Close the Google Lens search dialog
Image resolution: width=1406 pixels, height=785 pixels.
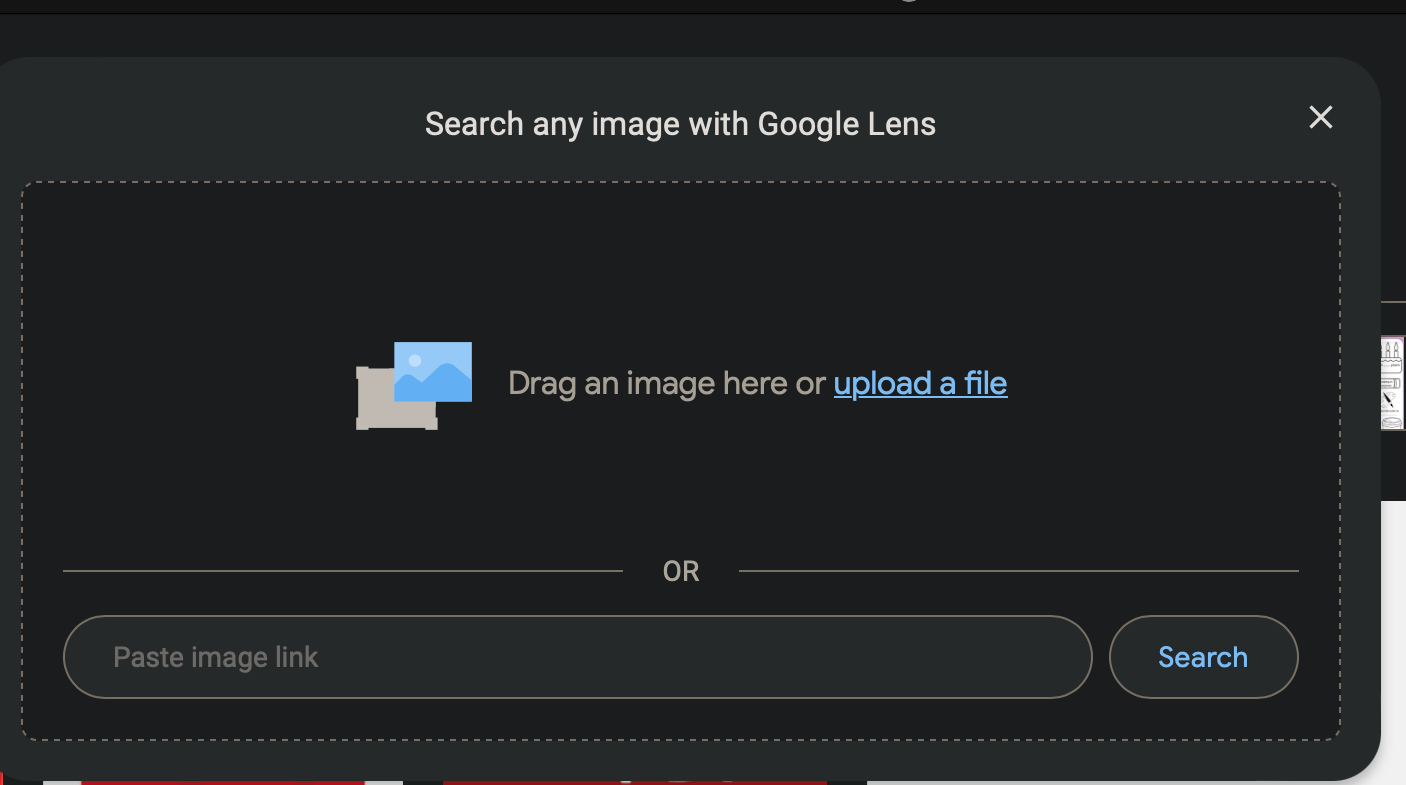(x=1320, y=118)
